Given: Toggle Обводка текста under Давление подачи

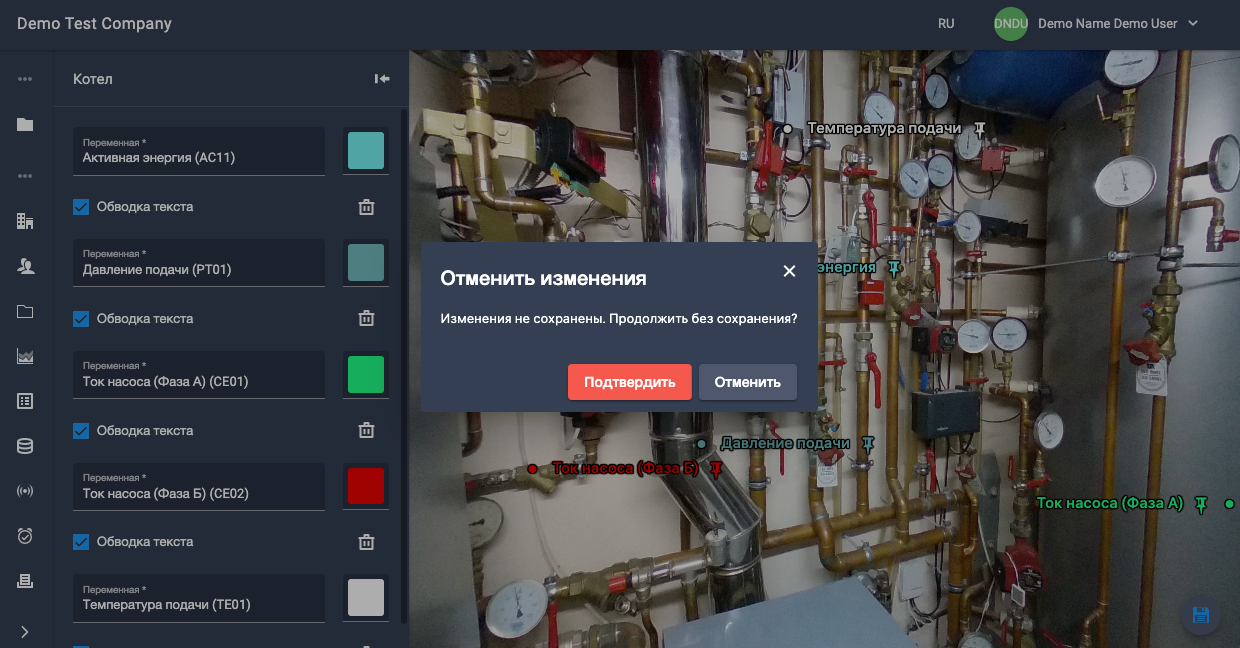Looking at the screenshot, I should pos(82,319).
